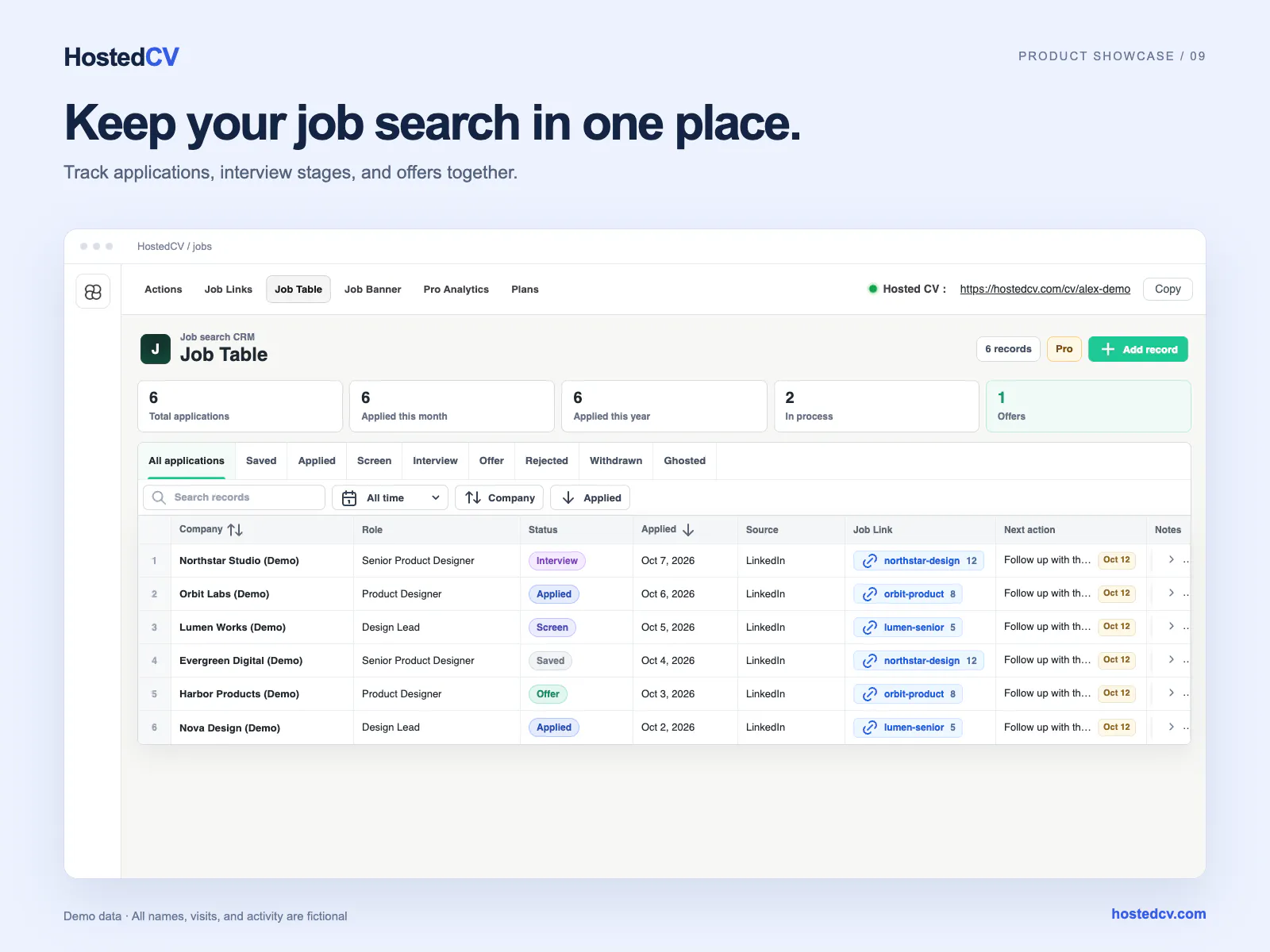Open the hostedcv.com/cv/alex-demo link

click(x=1045, y=289)
